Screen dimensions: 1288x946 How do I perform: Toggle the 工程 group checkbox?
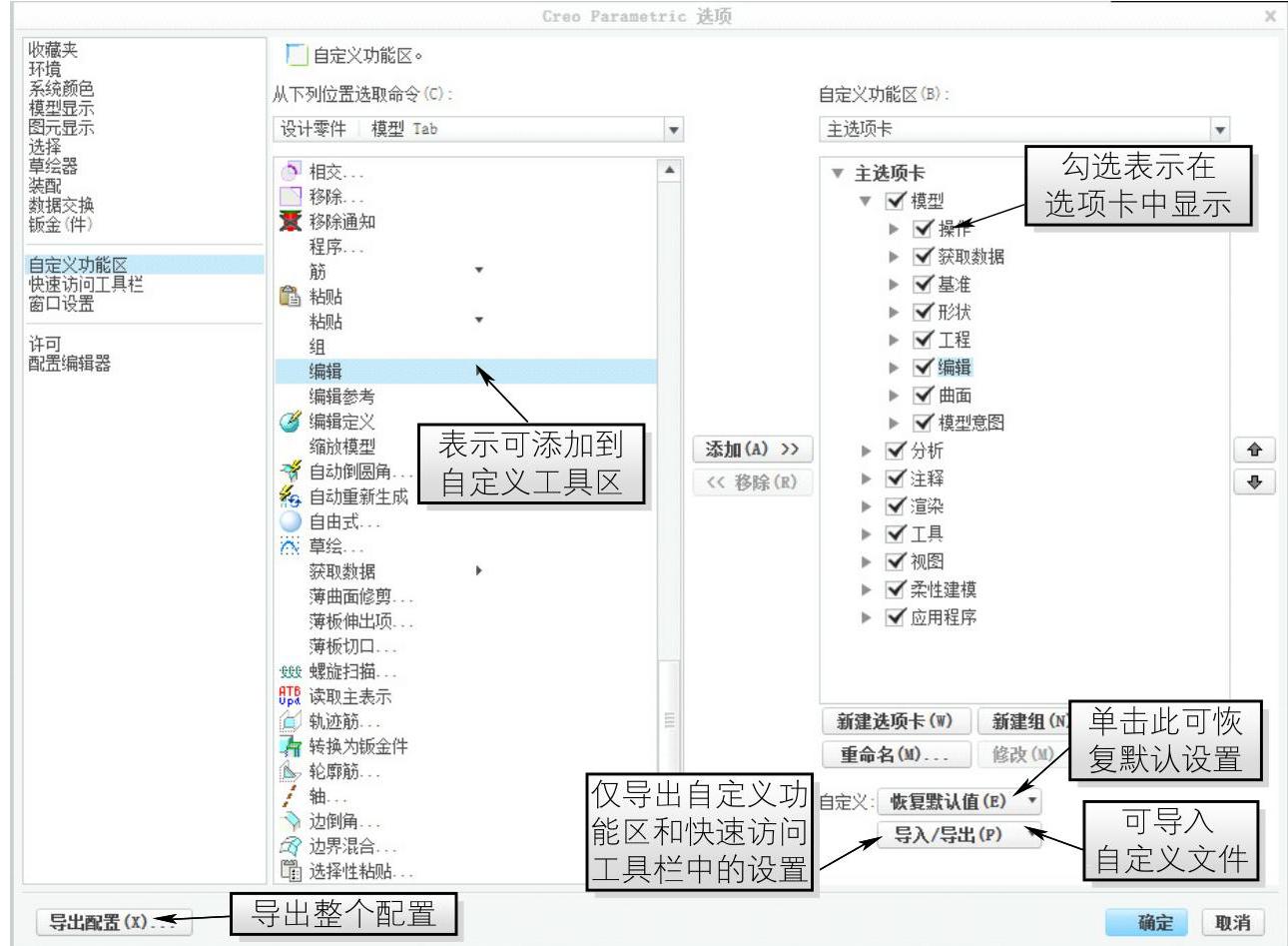point(924,340)
